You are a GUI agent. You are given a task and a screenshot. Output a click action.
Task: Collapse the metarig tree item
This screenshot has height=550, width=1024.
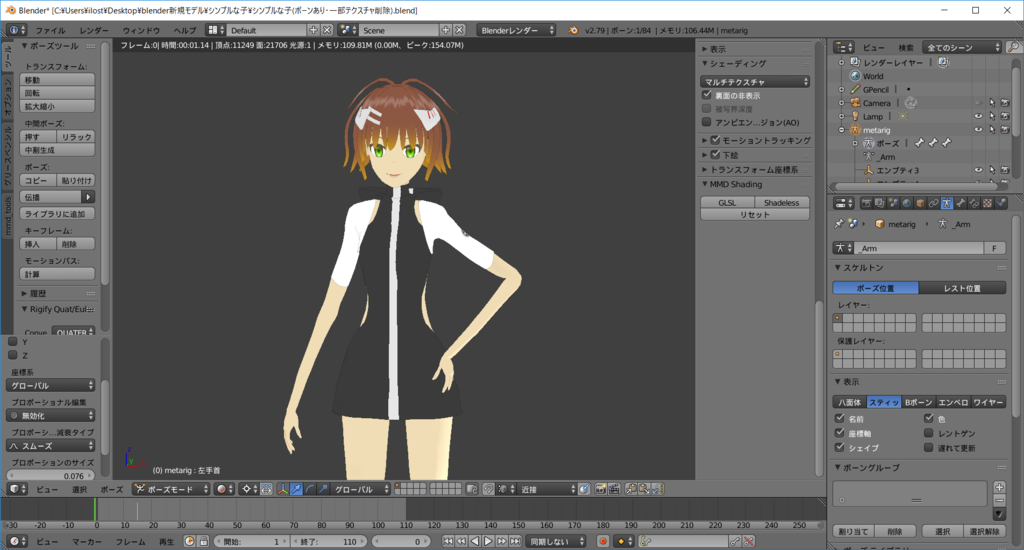point(842,130)
